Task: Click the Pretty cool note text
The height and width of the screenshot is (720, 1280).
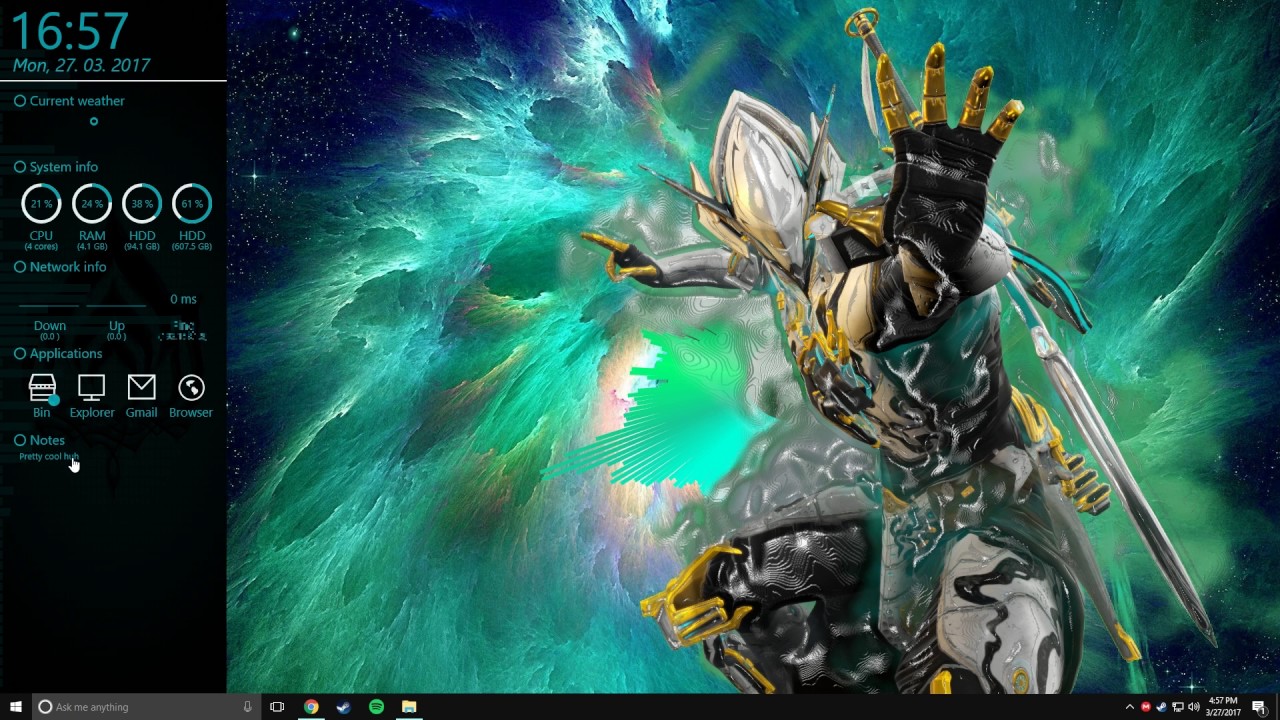Action: coord(49,457)
